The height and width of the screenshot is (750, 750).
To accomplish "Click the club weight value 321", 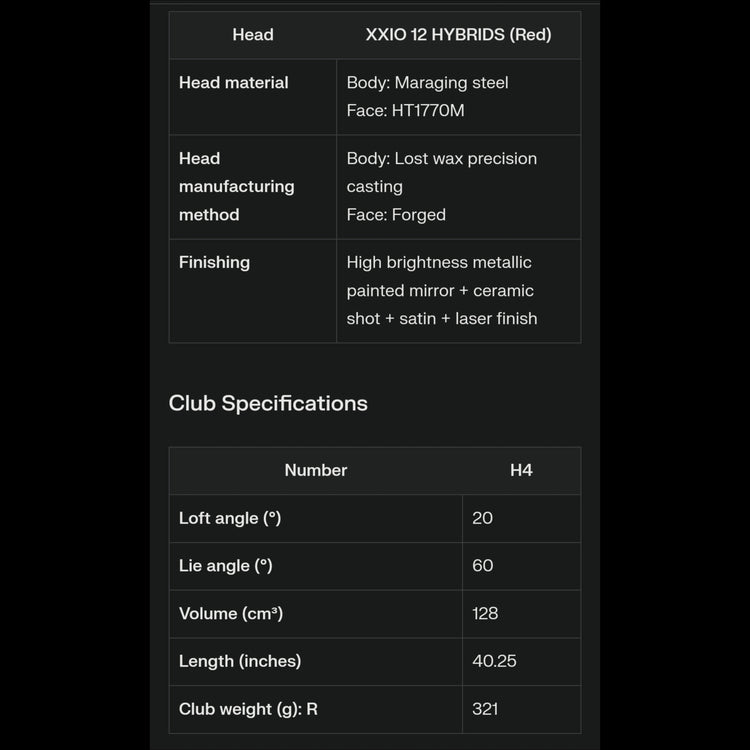I will point(485,709).
